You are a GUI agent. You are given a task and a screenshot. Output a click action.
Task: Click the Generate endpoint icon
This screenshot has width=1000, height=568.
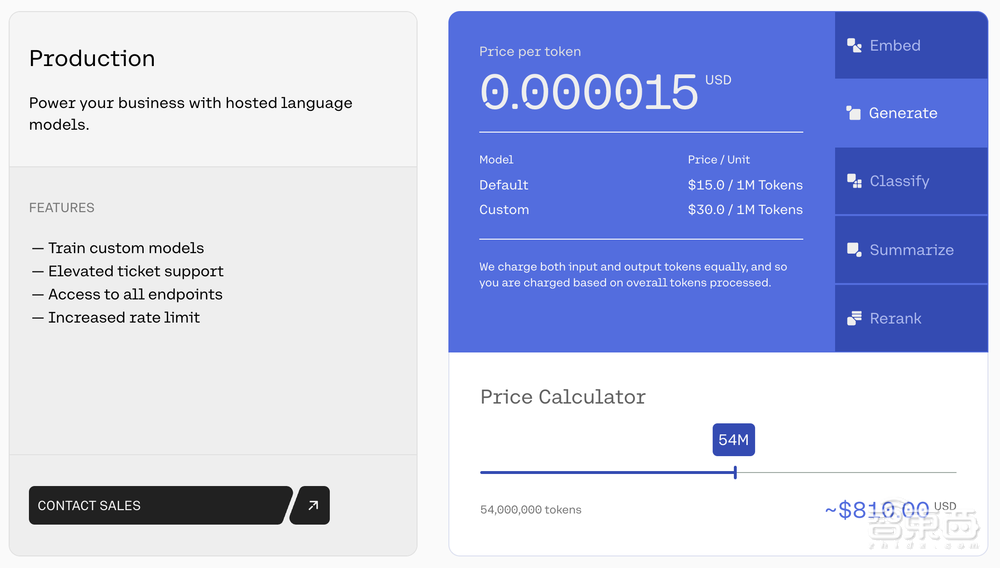854,113
